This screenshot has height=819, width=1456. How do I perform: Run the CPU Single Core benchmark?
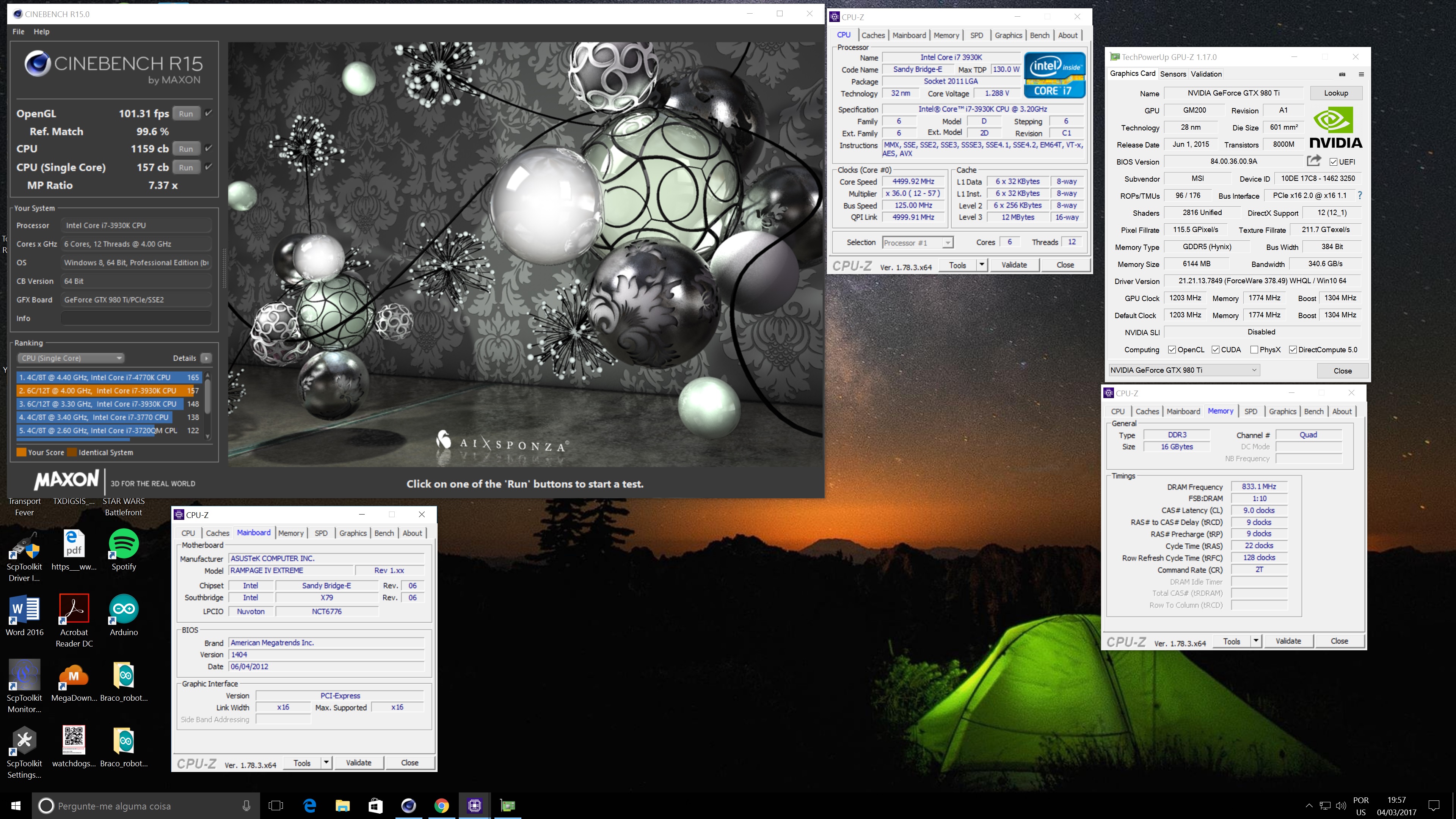point(186,167)
